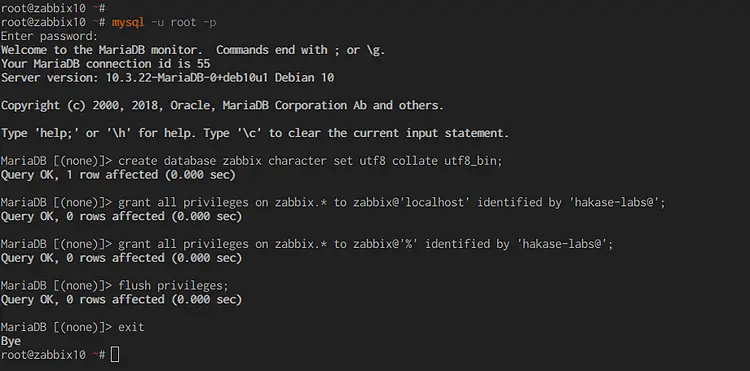Click the 'Server version: 10.3.22-MariaDB' line
Viewport: 750px width, 371px height.
tap(167, 78)
